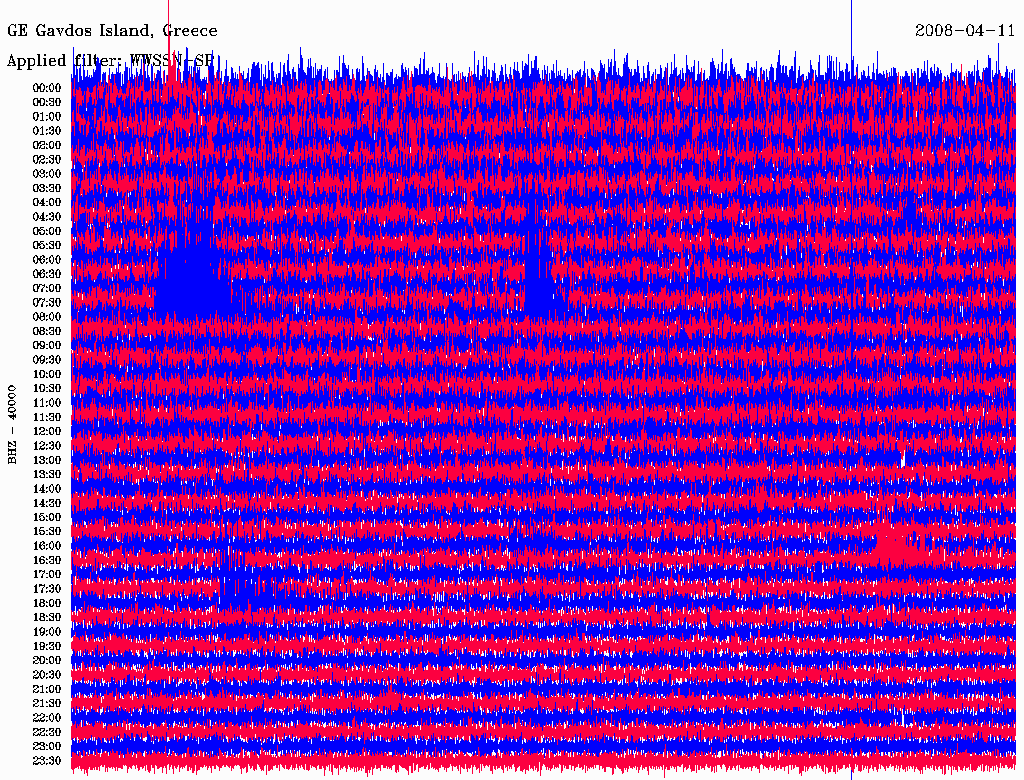Click the 14:30 time label
The image size is (1024, 780).
pos(47,504)
